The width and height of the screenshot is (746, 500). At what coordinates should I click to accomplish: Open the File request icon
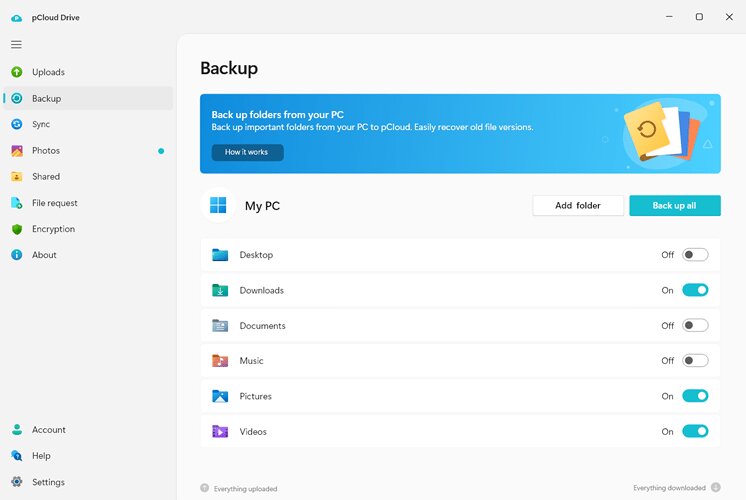click(17, 203)
